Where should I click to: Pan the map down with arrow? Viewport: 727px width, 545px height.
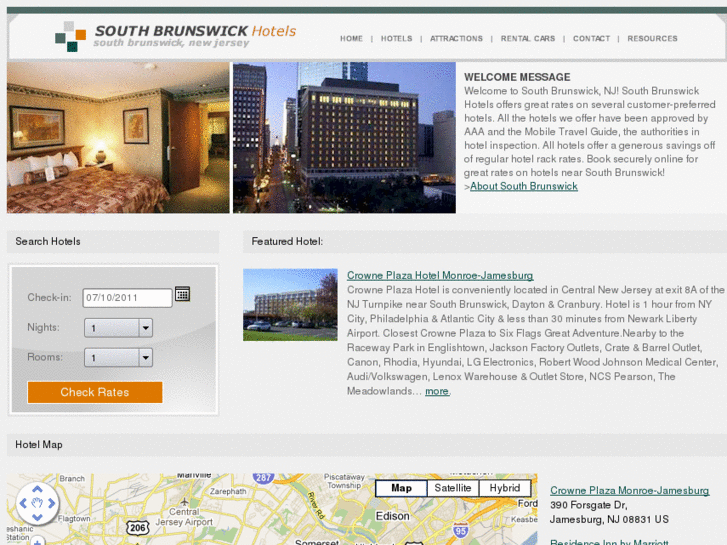37,517
